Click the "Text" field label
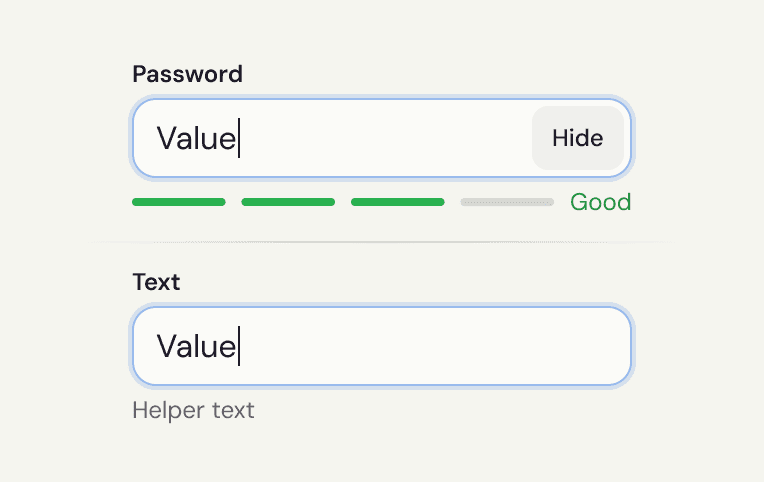Viewport: 764px width, 482px height. click(156, 282)
